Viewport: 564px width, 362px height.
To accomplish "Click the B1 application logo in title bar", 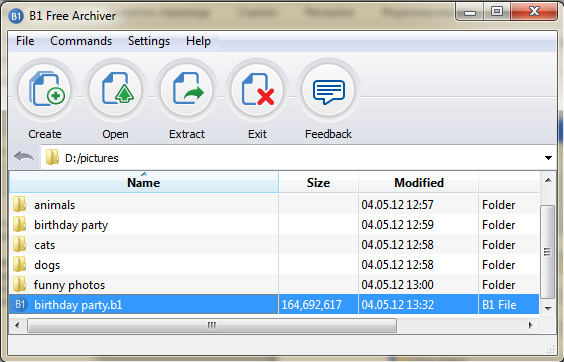I will pyautogui.click(x=16, y=16).
